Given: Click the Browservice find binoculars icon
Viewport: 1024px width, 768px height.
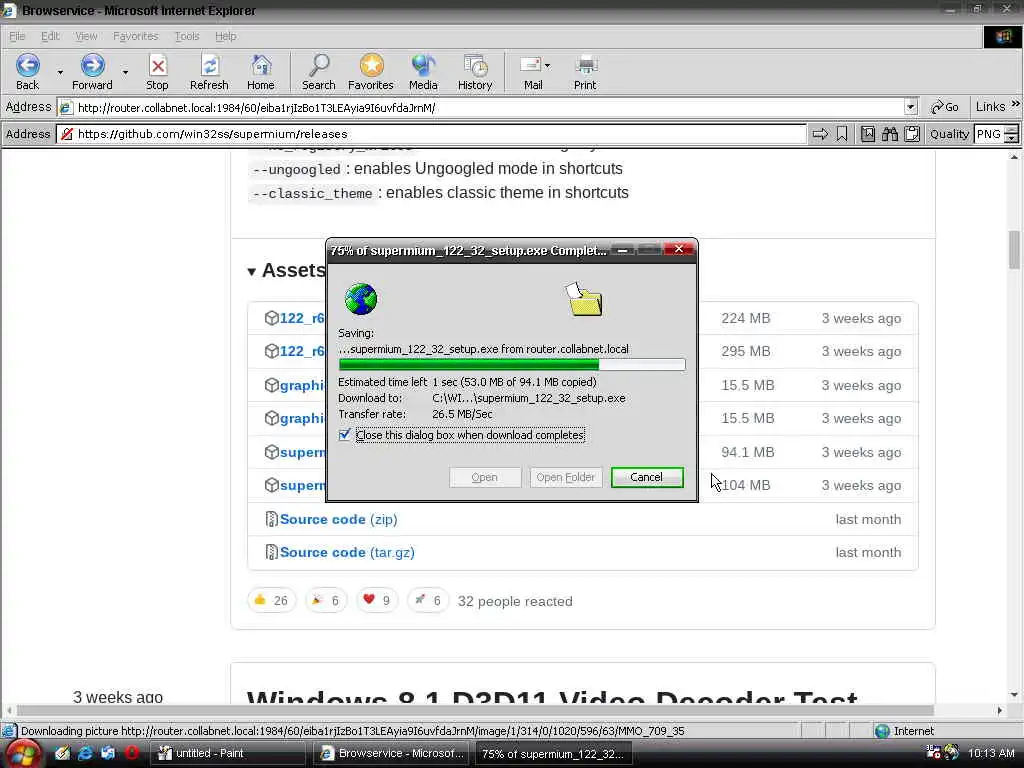Looking at the screenshot, I should click(x=890, y=134).
